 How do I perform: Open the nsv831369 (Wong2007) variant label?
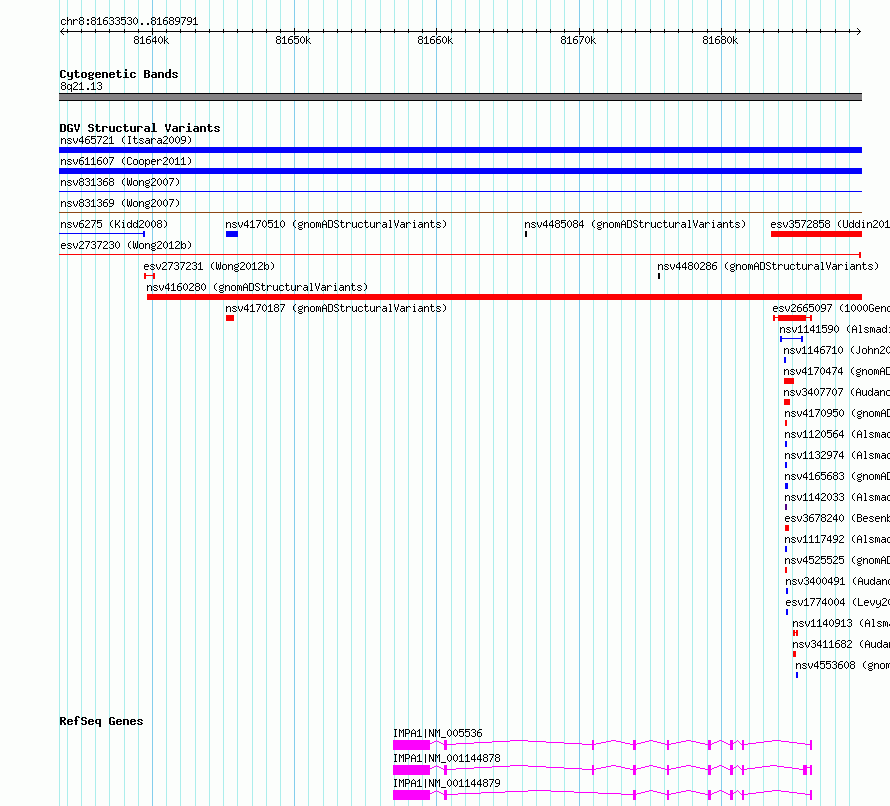coord(120,203)
